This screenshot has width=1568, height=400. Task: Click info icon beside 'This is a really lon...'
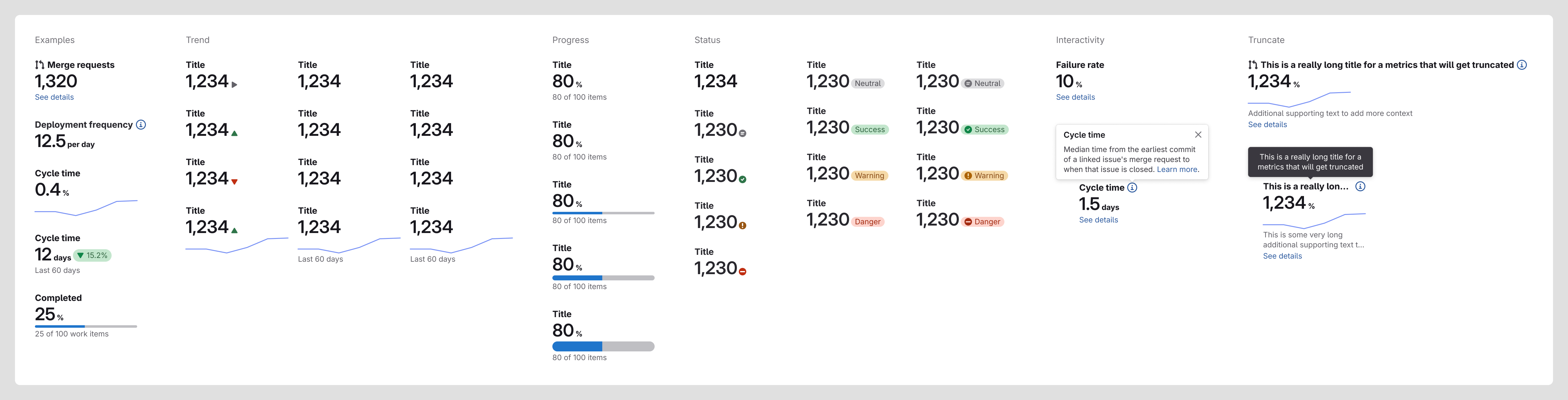pyautogui.click(x=1360, y=187)
